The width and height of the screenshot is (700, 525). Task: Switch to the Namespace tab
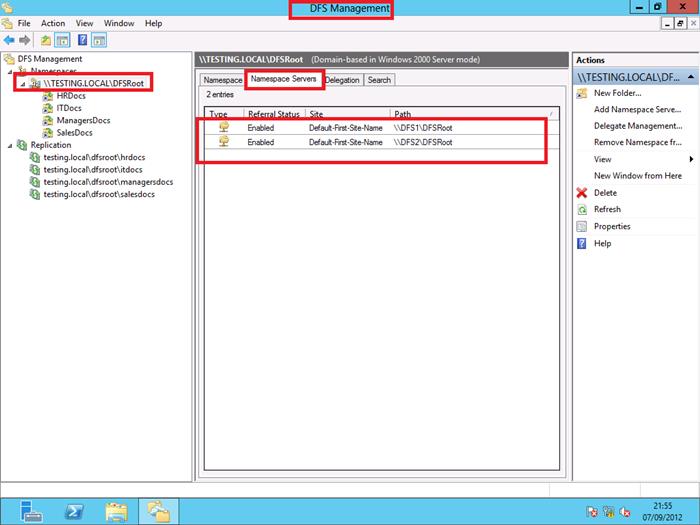pos(222,80)
